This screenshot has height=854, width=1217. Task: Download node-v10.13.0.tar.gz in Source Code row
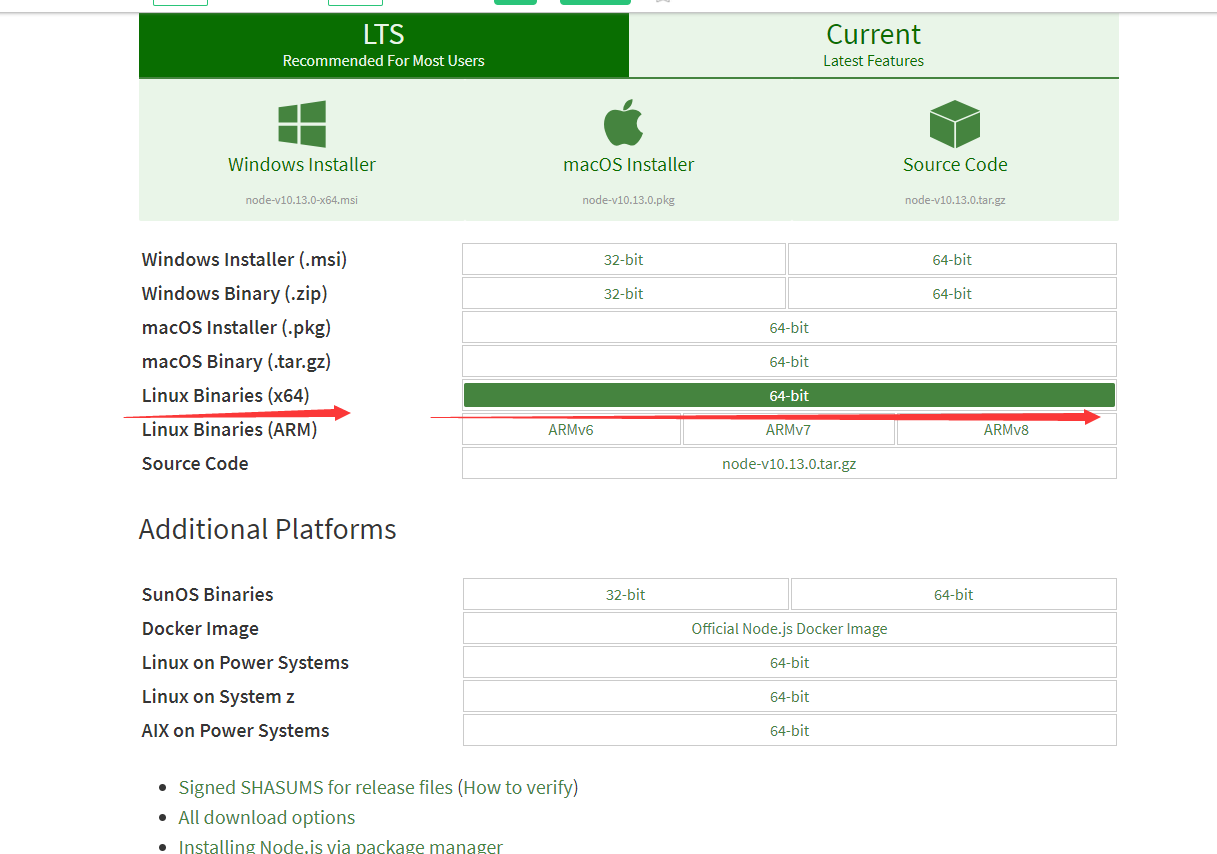click(x=789, y=463)
